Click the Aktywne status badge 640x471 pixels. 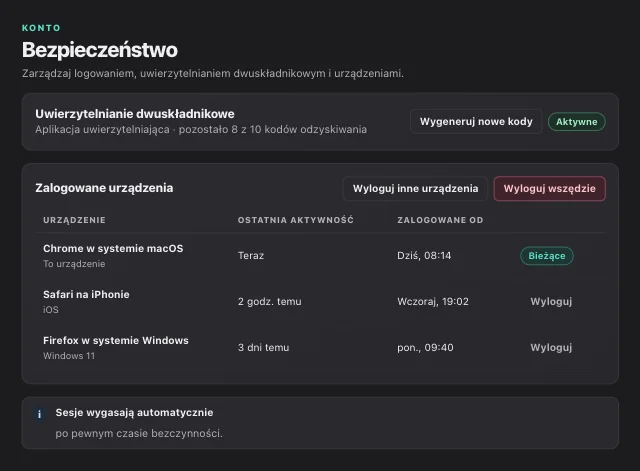(x=576, y=122)
